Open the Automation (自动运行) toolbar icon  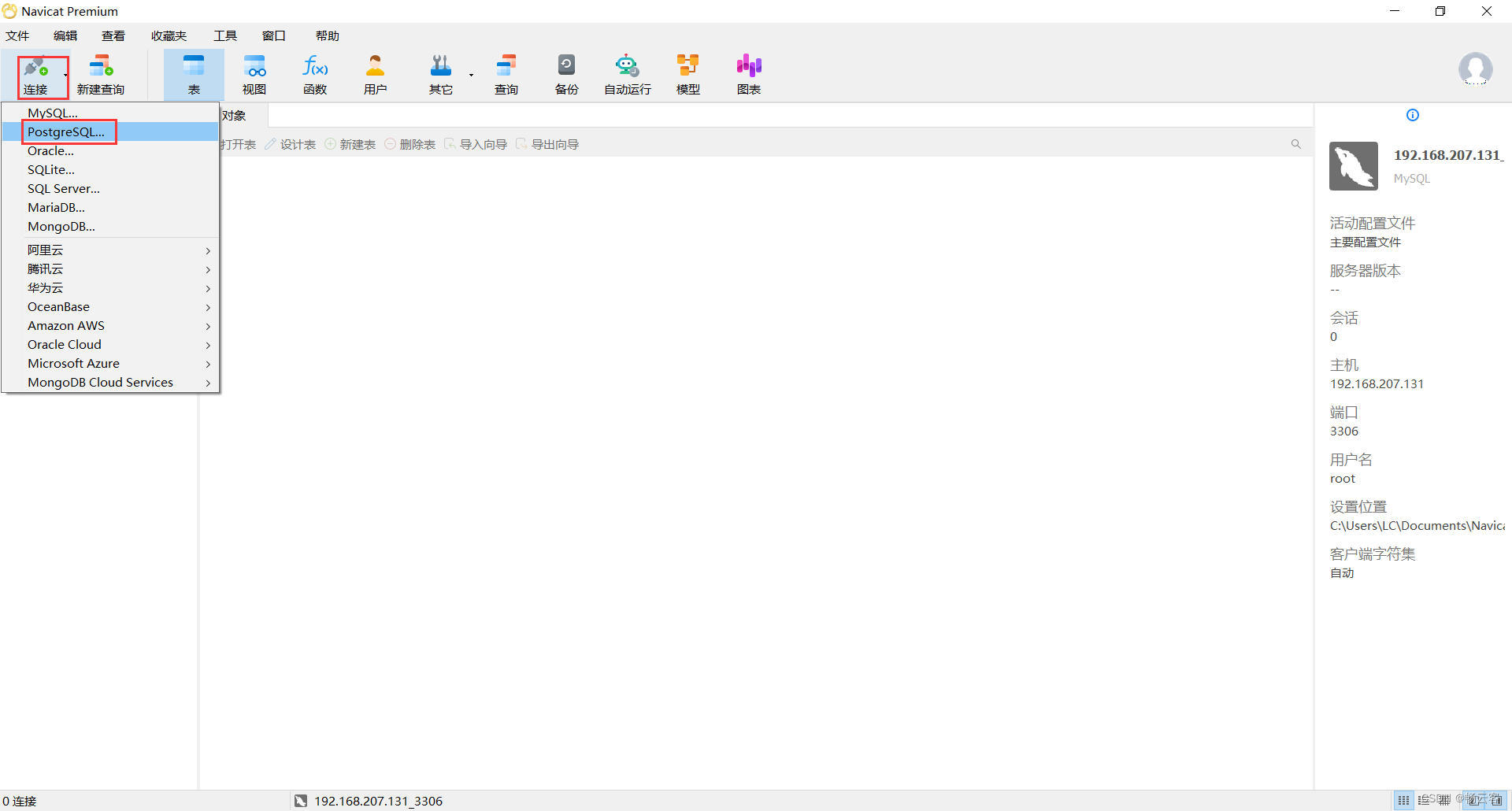628,76
